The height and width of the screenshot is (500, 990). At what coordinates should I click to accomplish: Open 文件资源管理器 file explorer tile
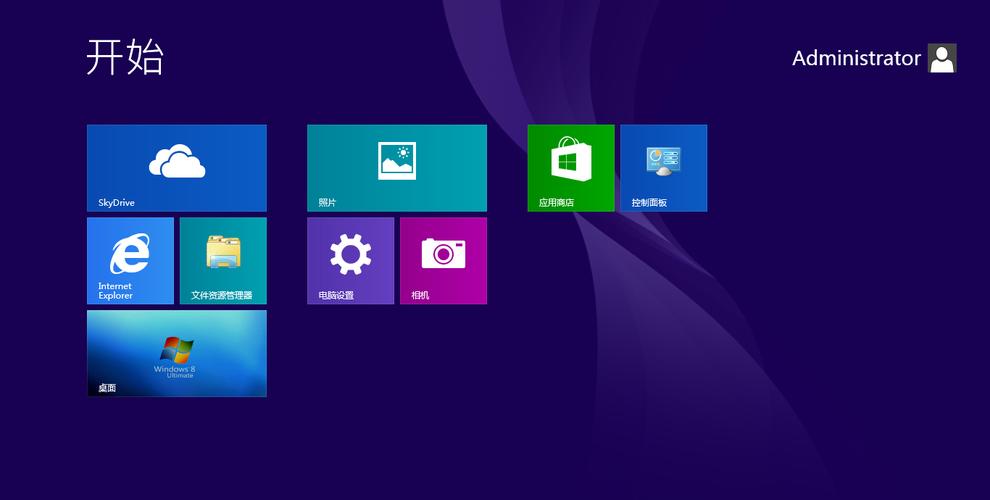point(223,261)
